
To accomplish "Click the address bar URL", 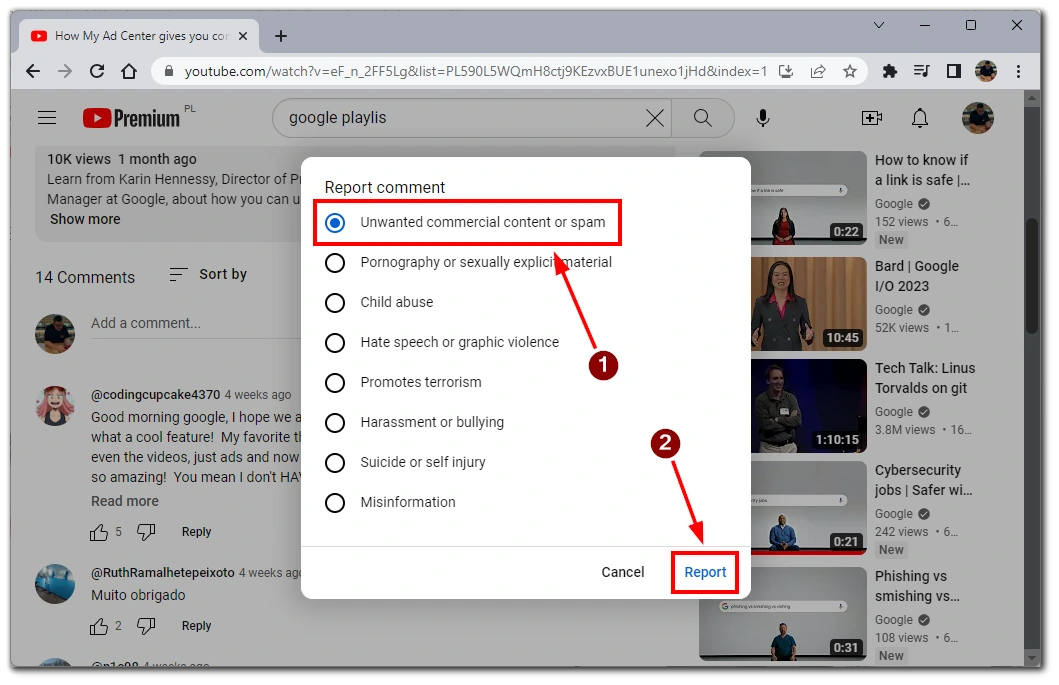I will 475,71.
